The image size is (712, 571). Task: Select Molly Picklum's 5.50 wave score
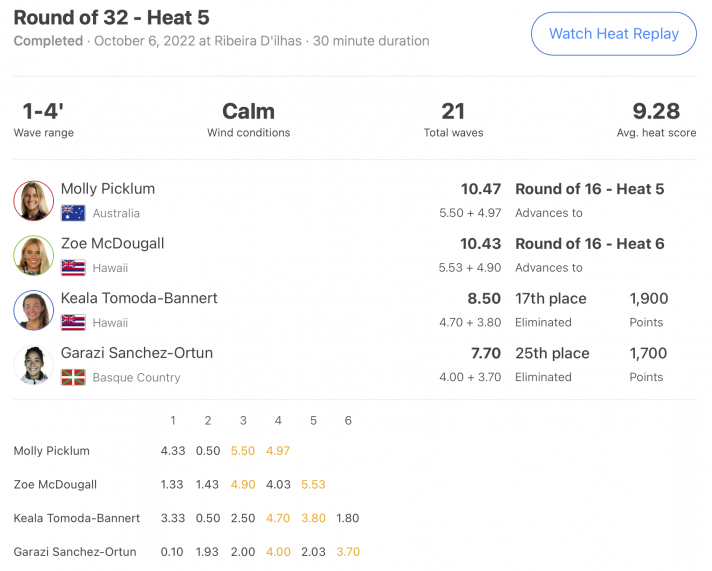tap(243, 451)
